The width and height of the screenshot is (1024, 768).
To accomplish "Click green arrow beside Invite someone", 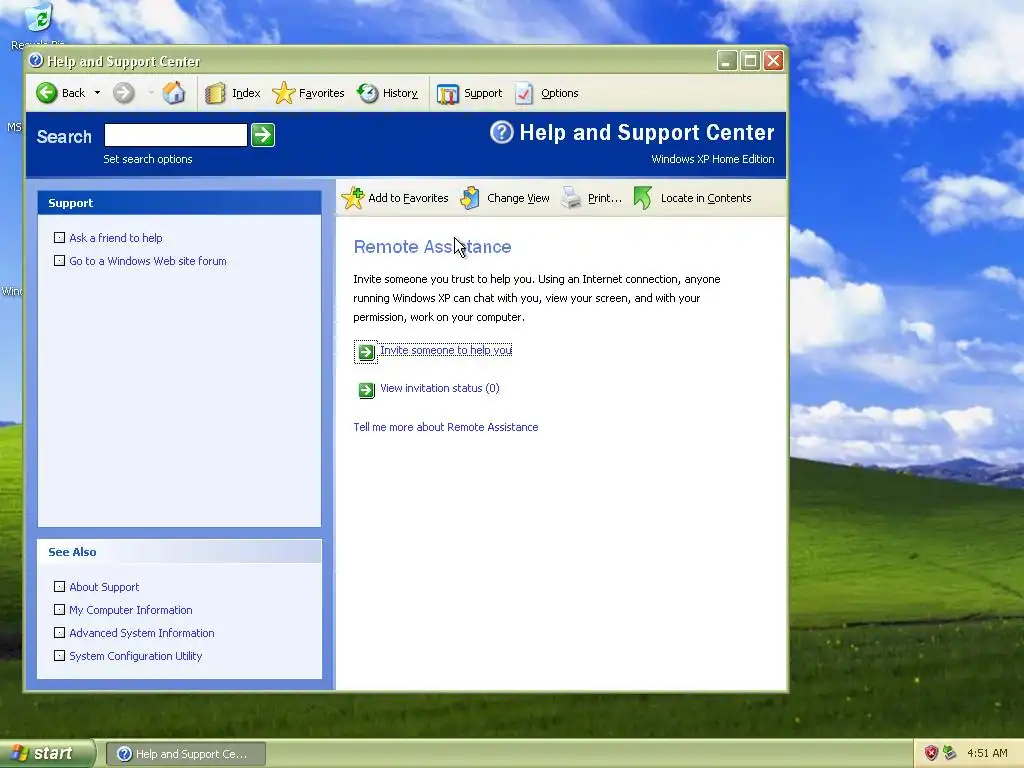I will pyautogui.click(x=366, y=353).
